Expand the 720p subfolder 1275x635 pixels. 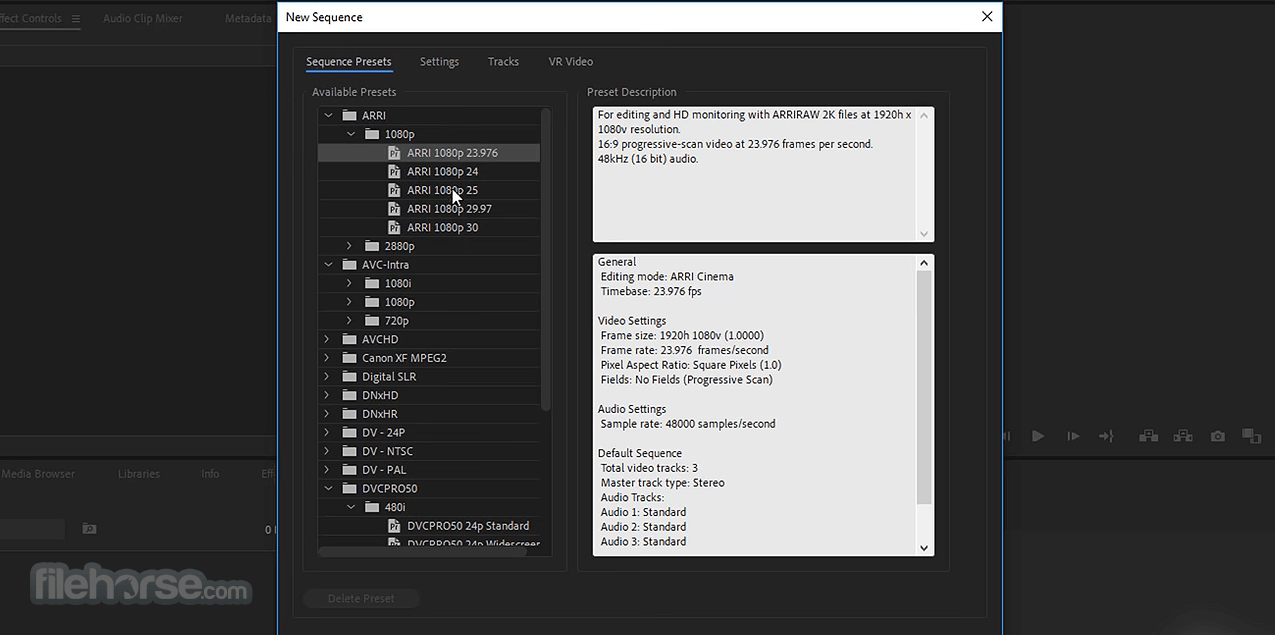pyautogui.click(x=350, y=321)
